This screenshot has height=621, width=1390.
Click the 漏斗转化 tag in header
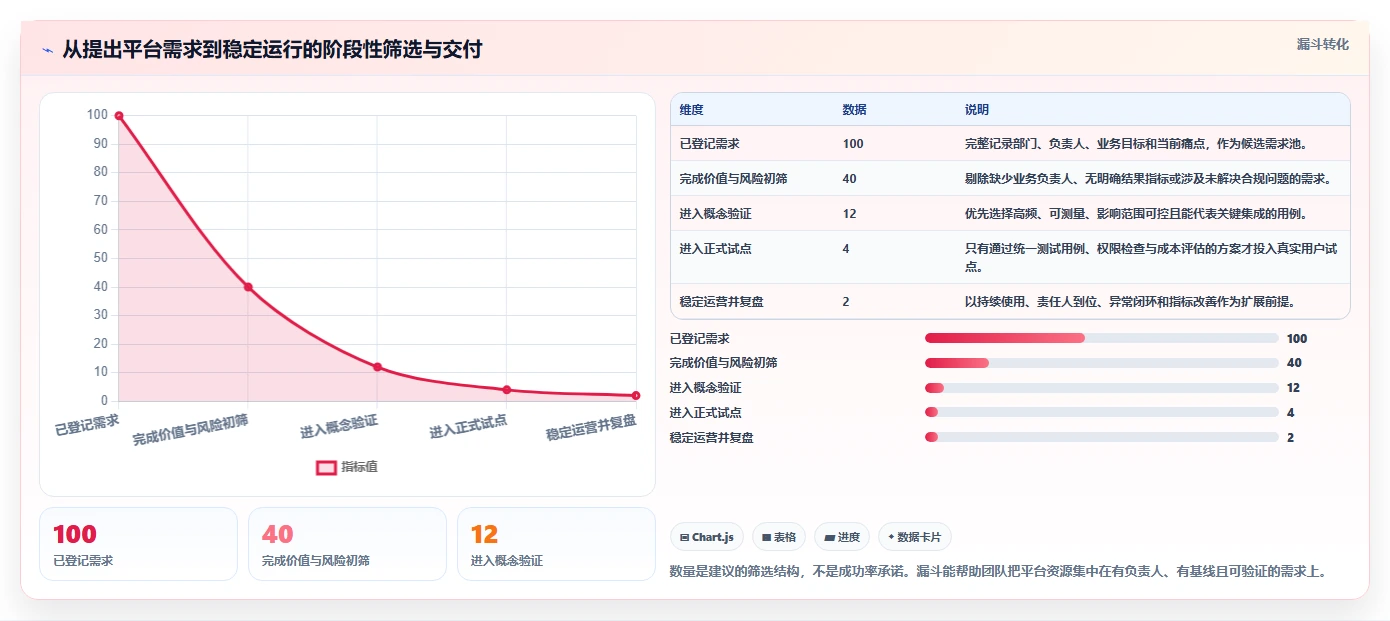pos(1322,45)
